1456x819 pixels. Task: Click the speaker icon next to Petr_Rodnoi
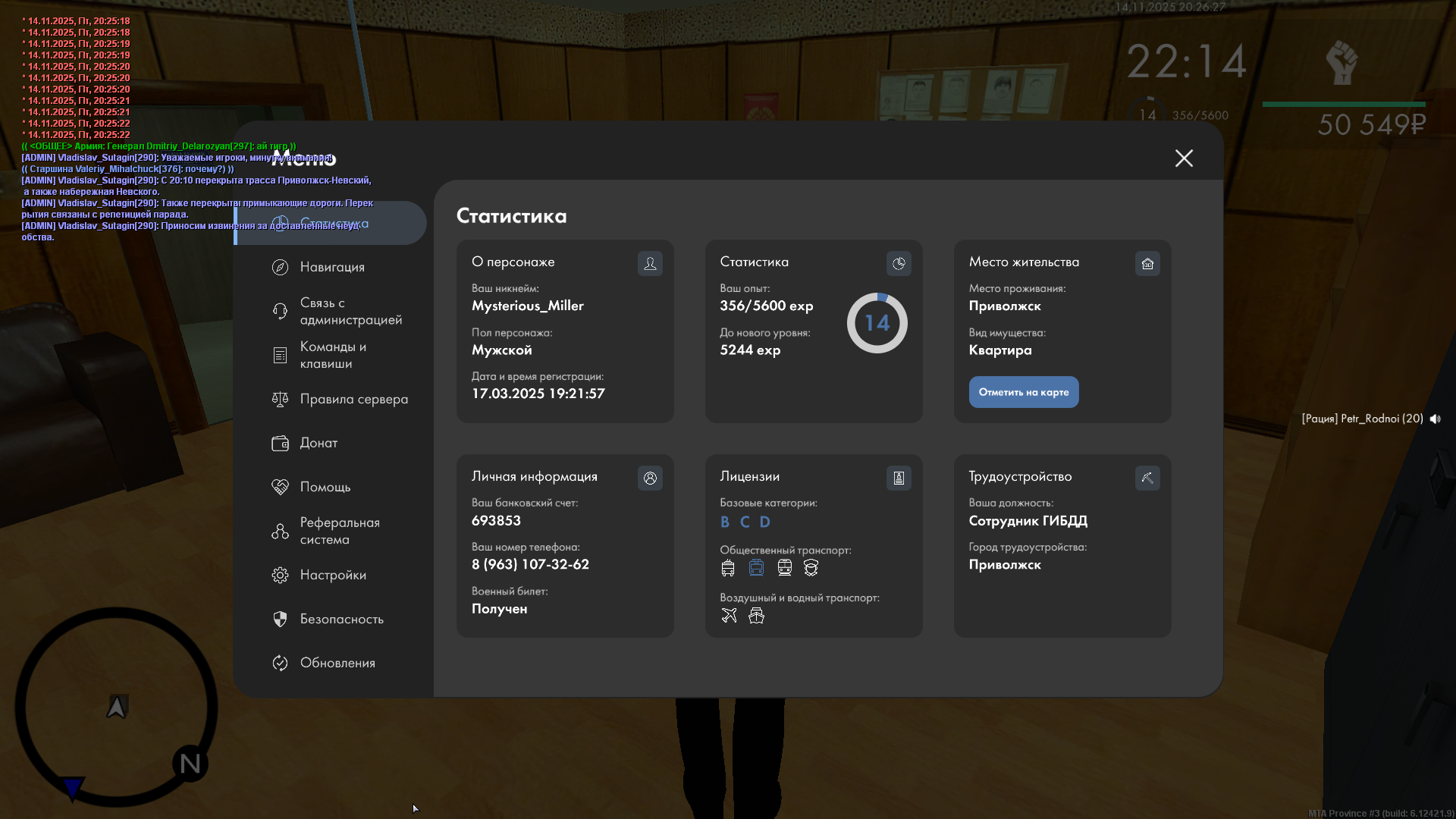(x=1435, y=419)
